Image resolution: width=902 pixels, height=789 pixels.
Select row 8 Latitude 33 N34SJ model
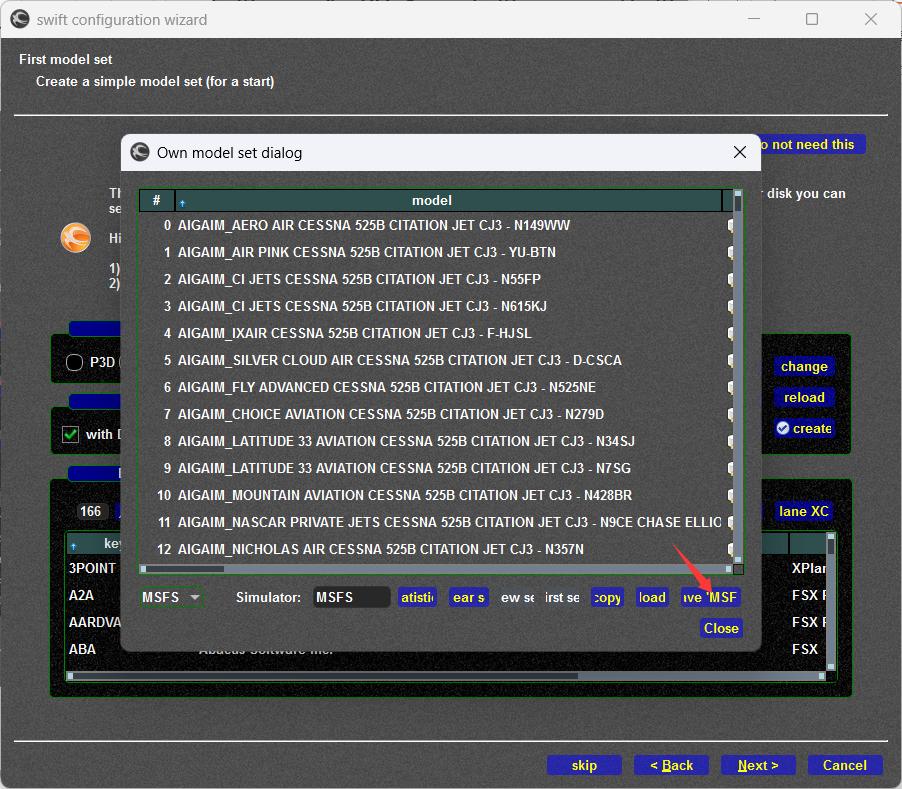pos(435,441)
